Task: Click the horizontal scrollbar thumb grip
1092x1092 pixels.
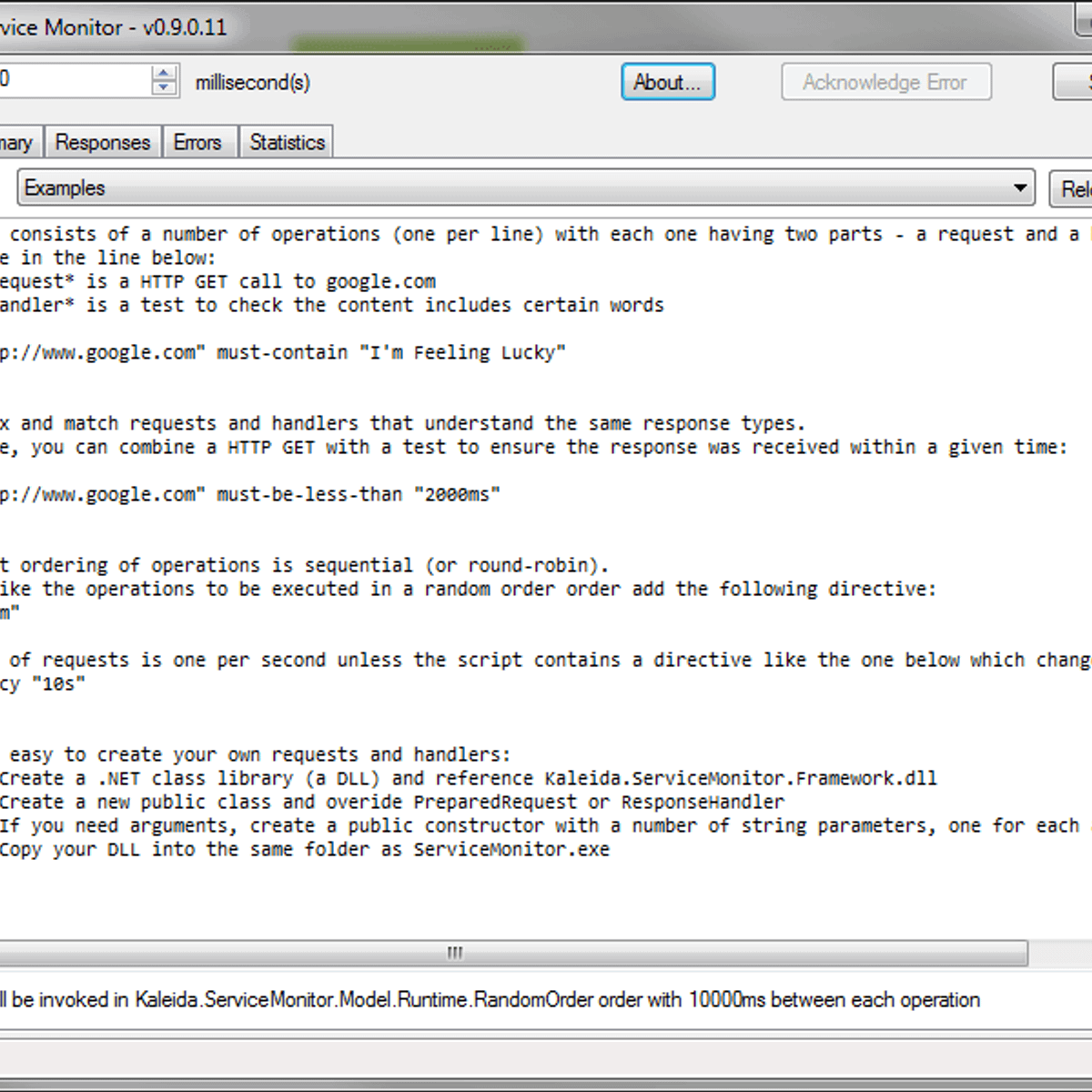Action: (455, 953)
